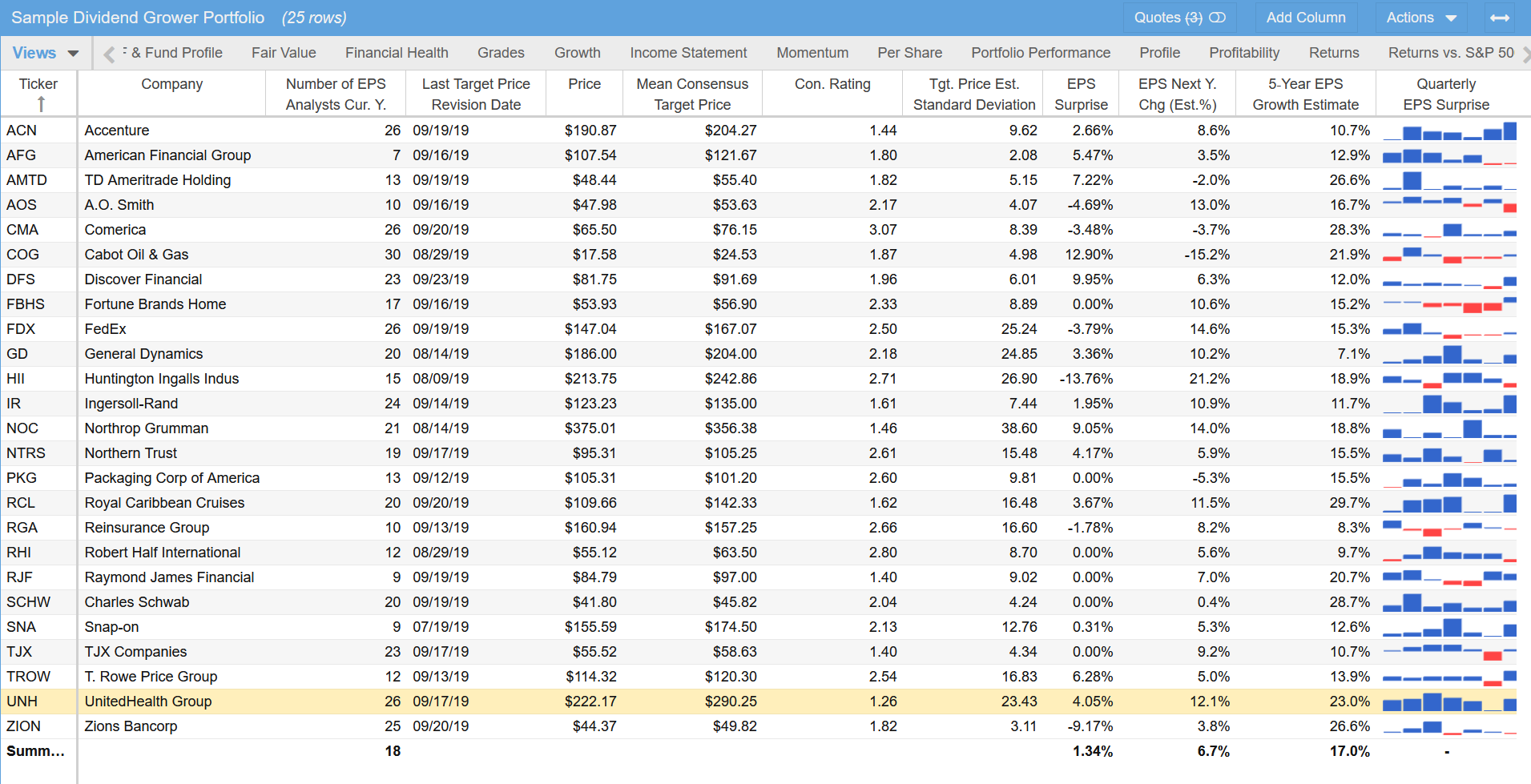Click the Quarterly EPS Surprise column header
The width and height of the screenshot is (1531, 784).
(1446, 94)
